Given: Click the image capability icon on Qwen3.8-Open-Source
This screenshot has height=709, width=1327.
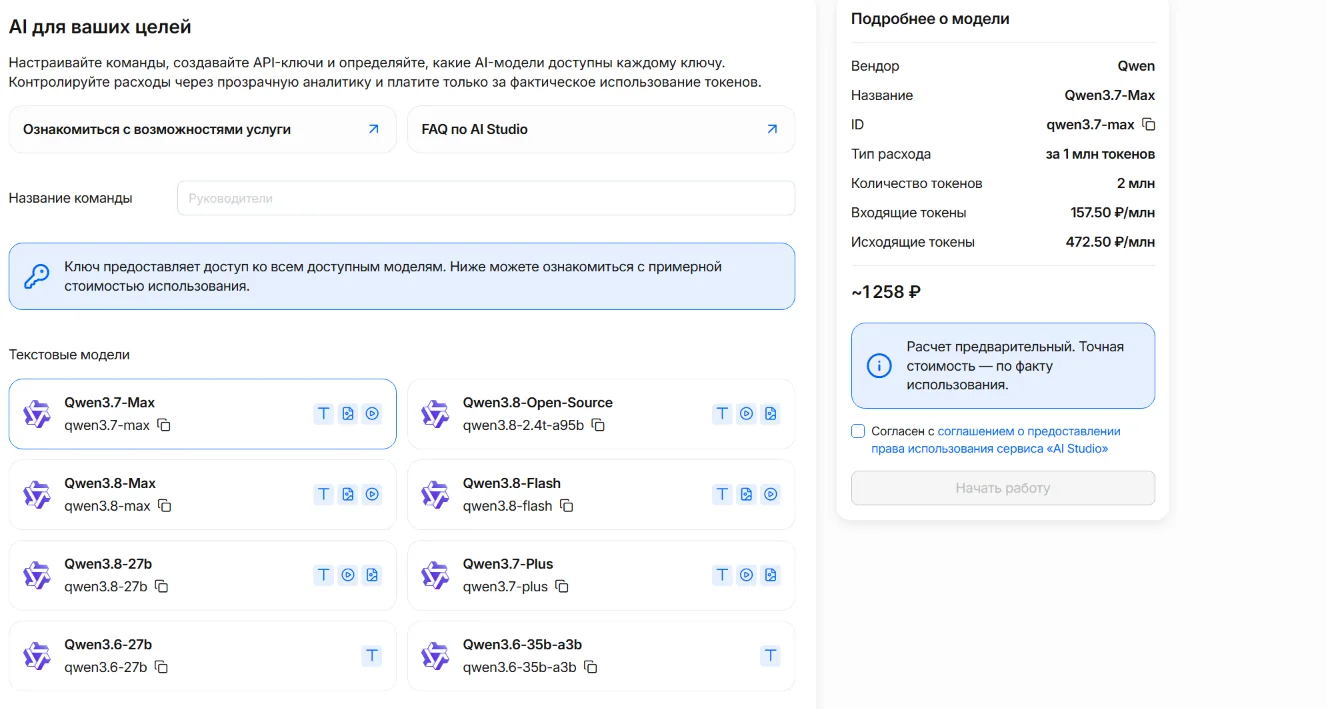Looking at the screenshot, I should pyautogui.click(x=770, y=413).
